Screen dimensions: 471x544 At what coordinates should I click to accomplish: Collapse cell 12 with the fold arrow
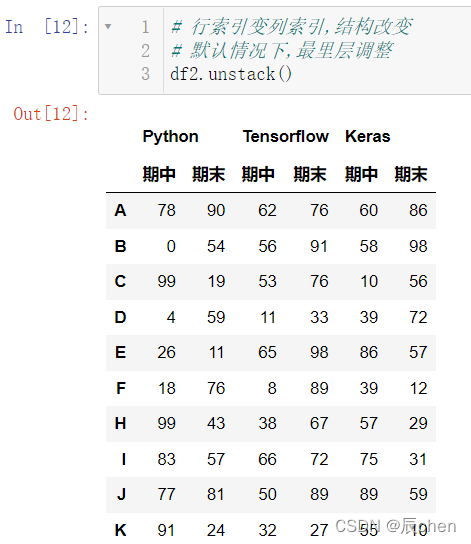point(108,26)
